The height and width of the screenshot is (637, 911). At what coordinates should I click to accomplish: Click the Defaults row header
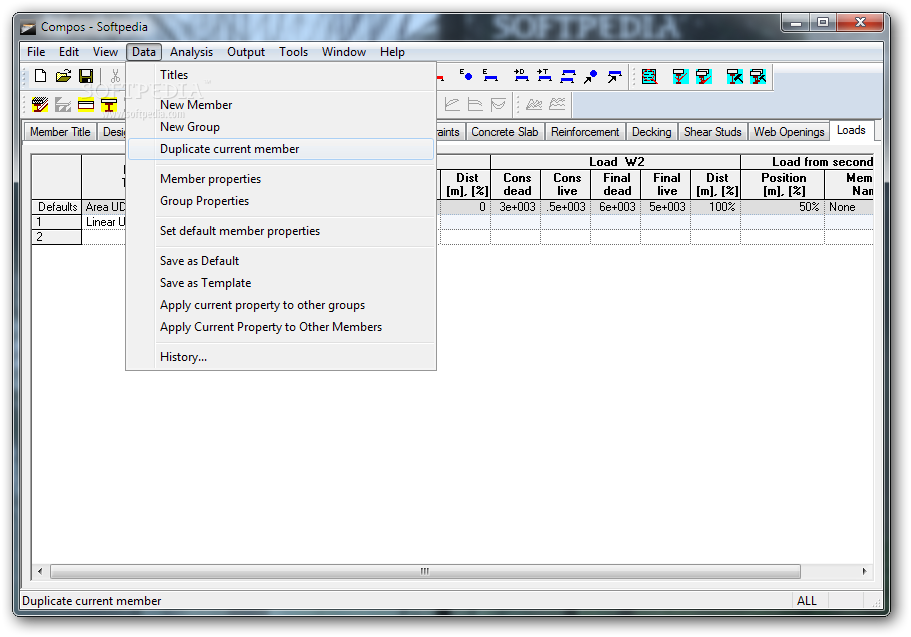57,207
